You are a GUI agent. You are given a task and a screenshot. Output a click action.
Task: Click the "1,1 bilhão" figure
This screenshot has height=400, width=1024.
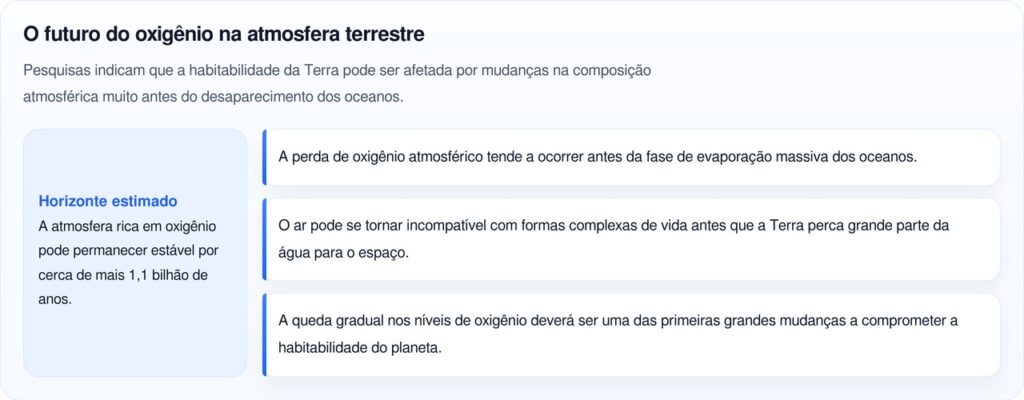coord(163,274)
